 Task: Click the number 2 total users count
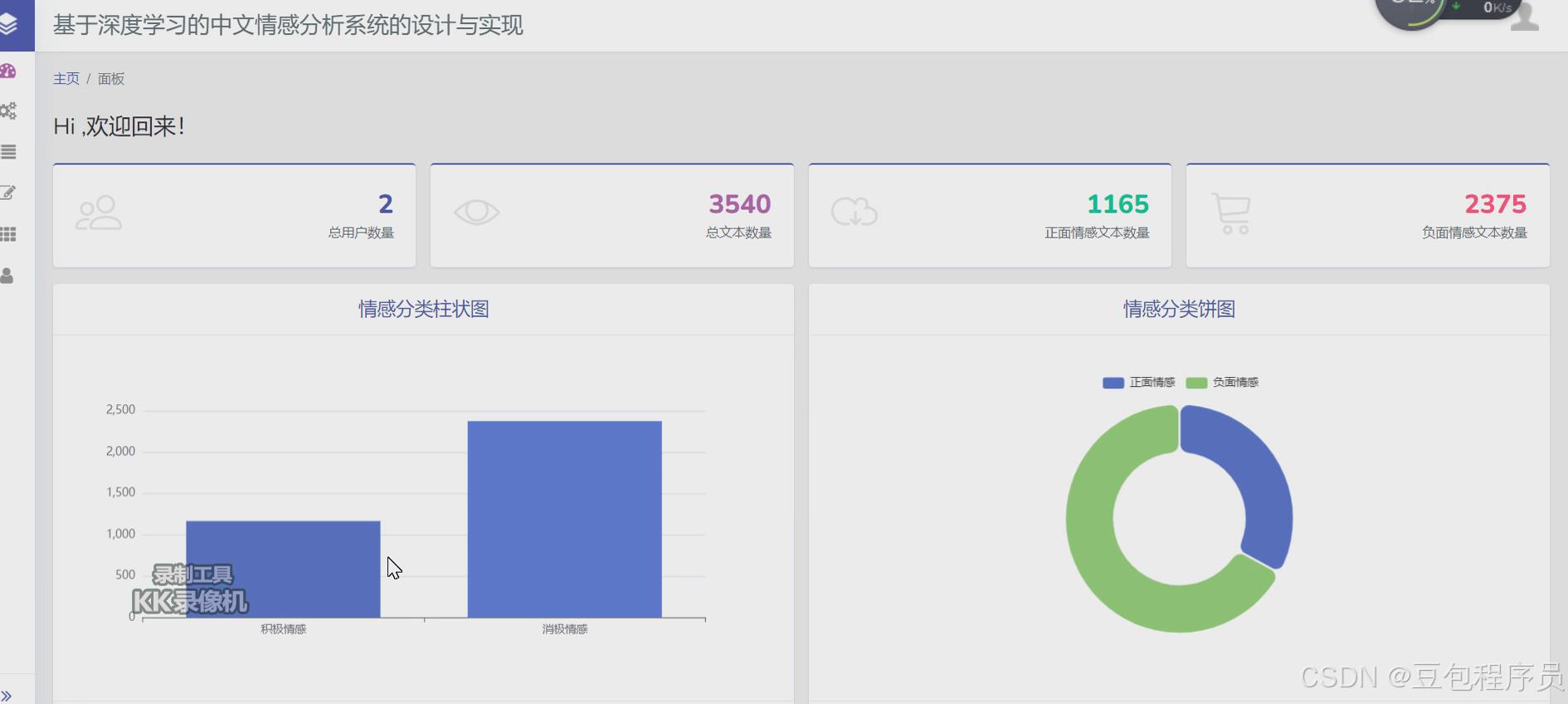point(386,204)
